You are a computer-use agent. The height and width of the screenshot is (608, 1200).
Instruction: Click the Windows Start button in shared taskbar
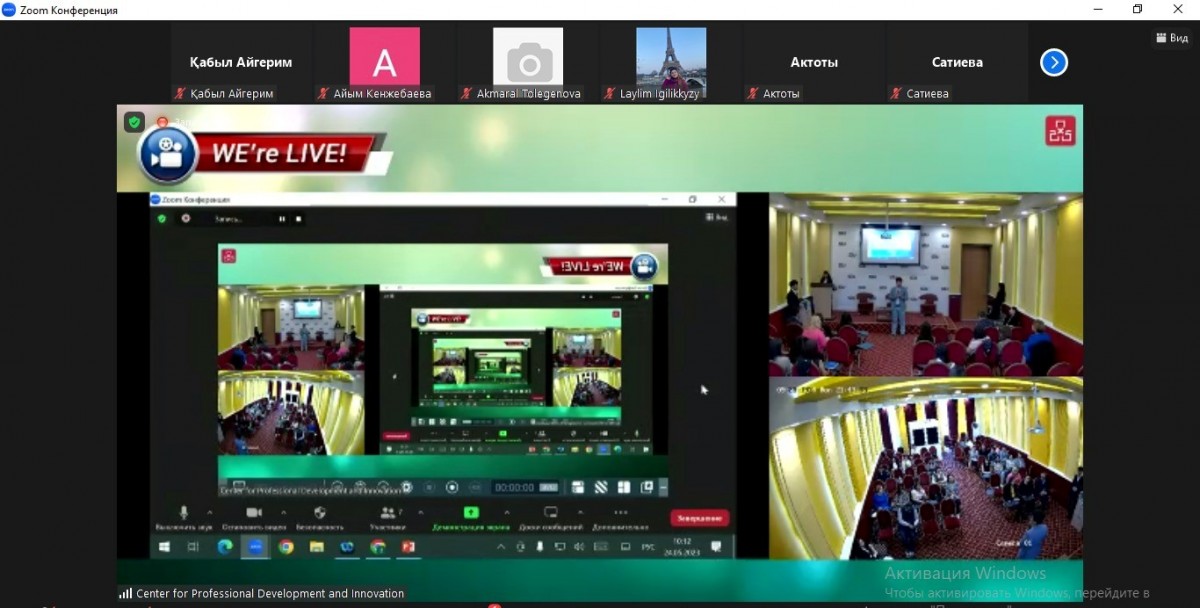(x=164, y=547)
